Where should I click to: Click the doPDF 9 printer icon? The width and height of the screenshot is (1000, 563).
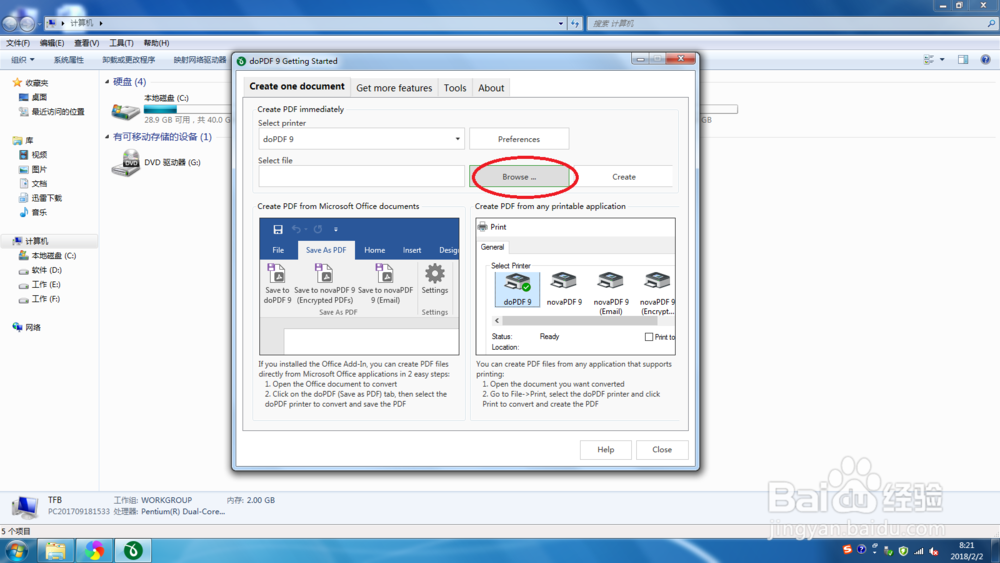click(x=517, y=289)
